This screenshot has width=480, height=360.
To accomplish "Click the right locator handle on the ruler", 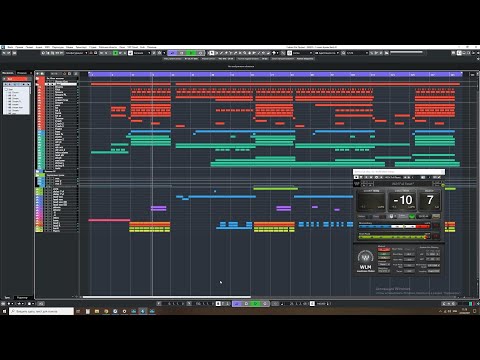I will click(462, 74).
